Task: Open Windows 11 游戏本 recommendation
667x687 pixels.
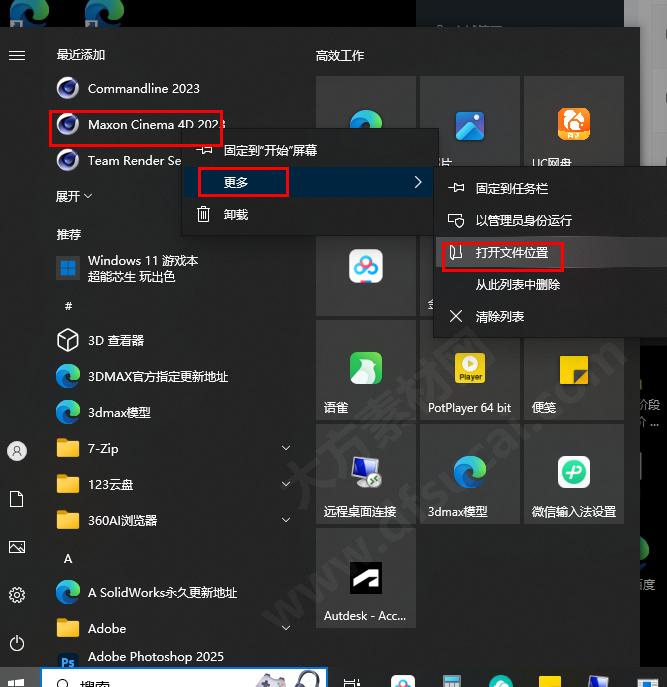Action: 127,268
